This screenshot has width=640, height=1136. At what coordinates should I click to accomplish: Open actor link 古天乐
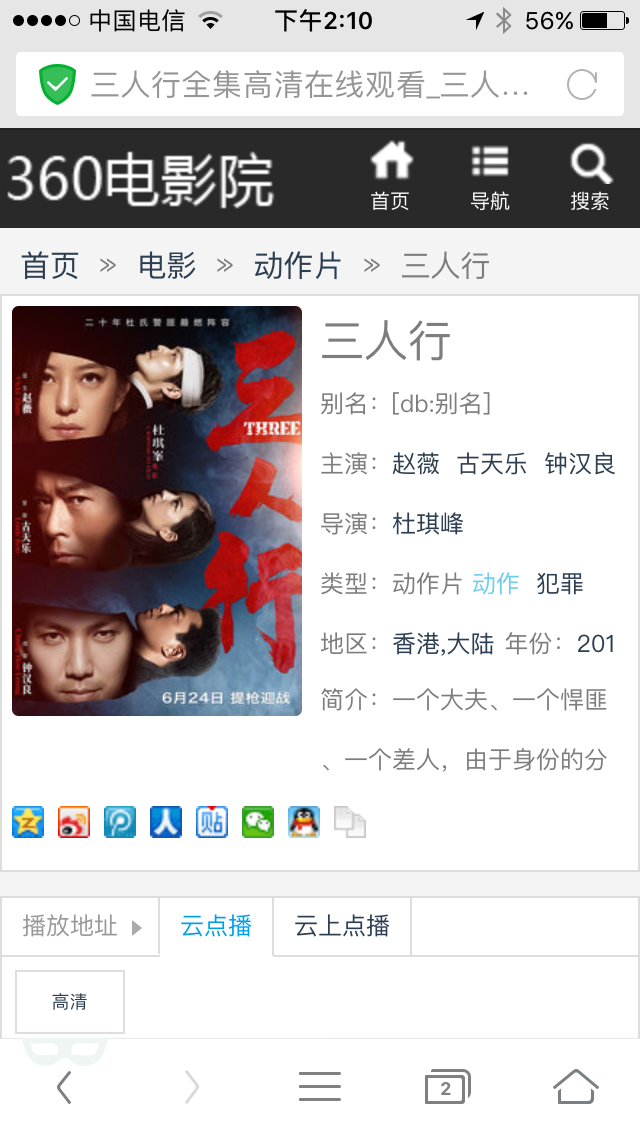492,464
